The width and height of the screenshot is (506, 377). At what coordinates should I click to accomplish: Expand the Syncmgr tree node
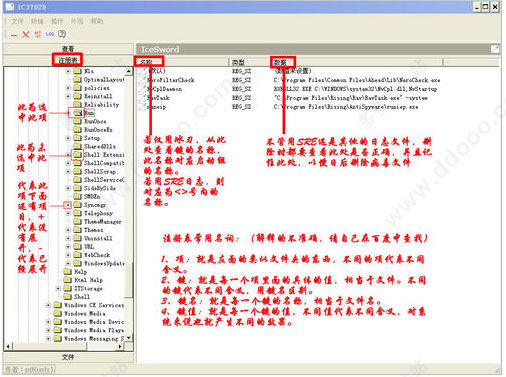68,205
